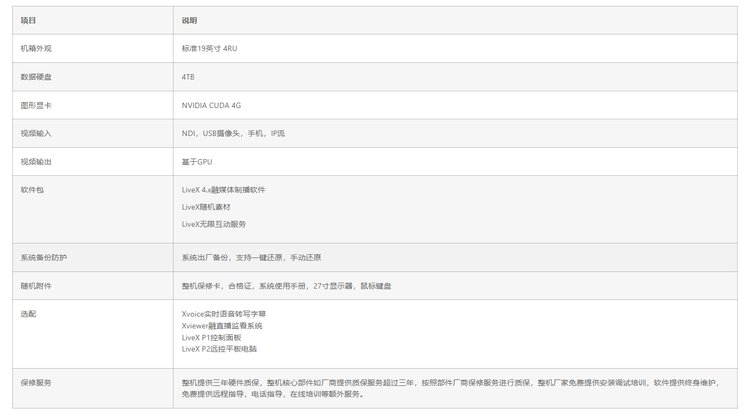Screen dimensions: 749x416
Task: Click the 标准19英寸 4RU cell text
Action: pos(209,48)
